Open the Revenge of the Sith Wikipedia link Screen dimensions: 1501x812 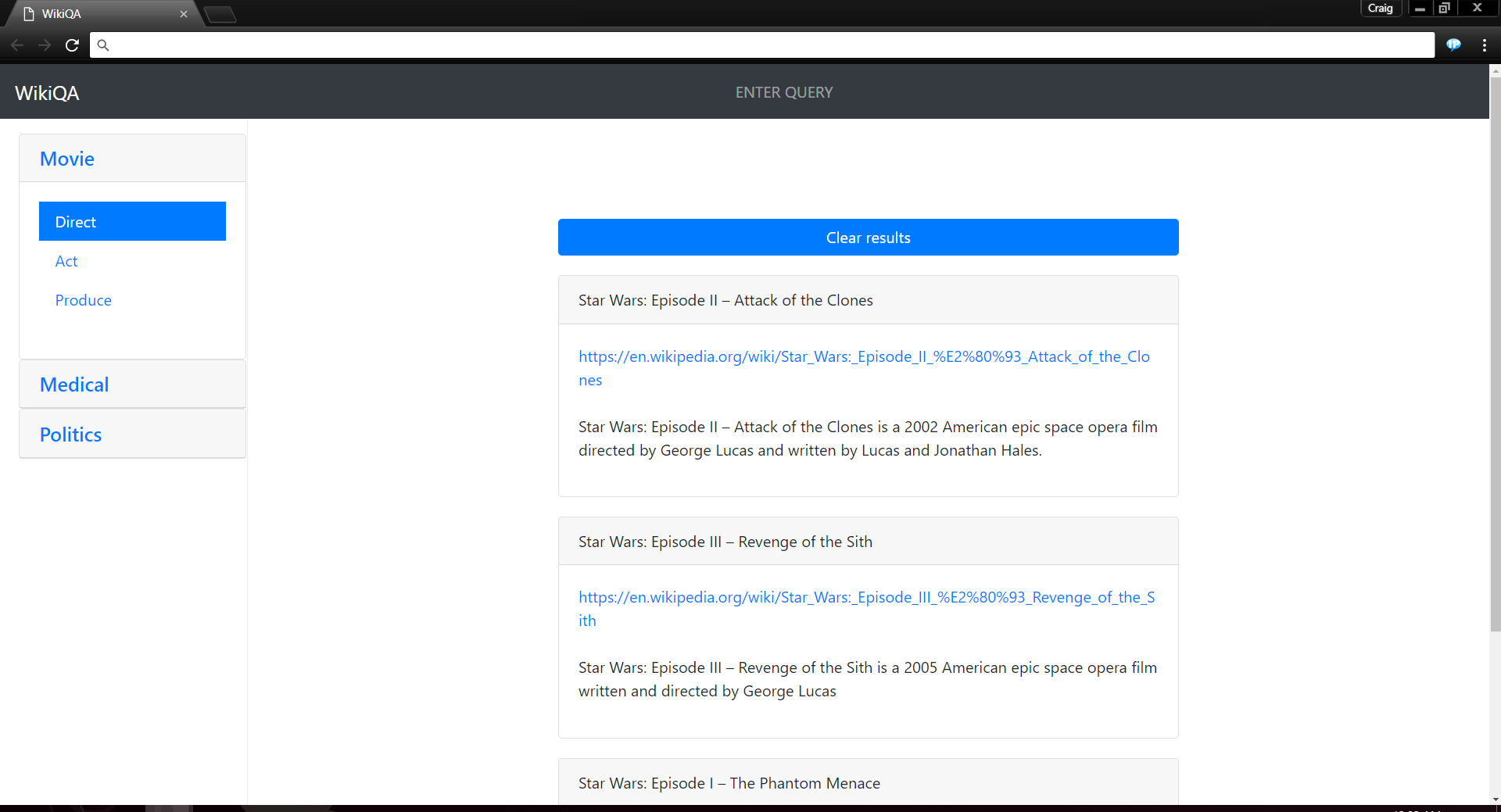[x=865, y=598]
